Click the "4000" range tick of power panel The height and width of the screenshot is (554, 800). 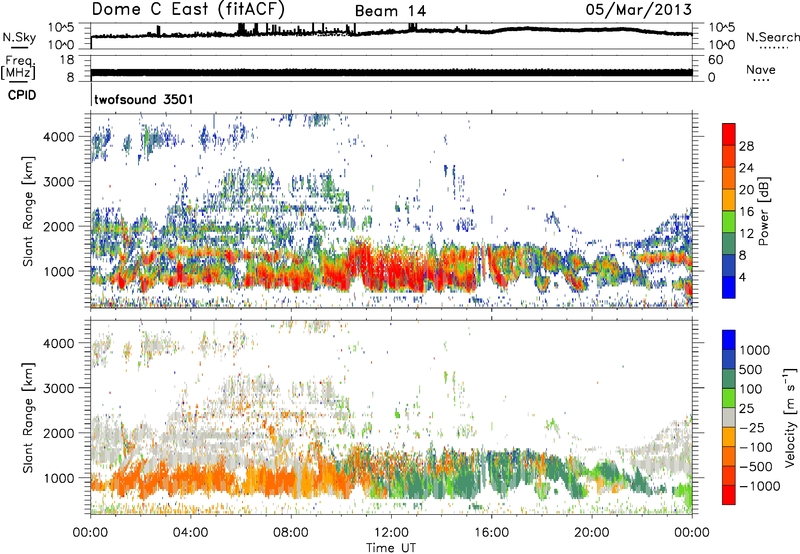pos(59,137)
